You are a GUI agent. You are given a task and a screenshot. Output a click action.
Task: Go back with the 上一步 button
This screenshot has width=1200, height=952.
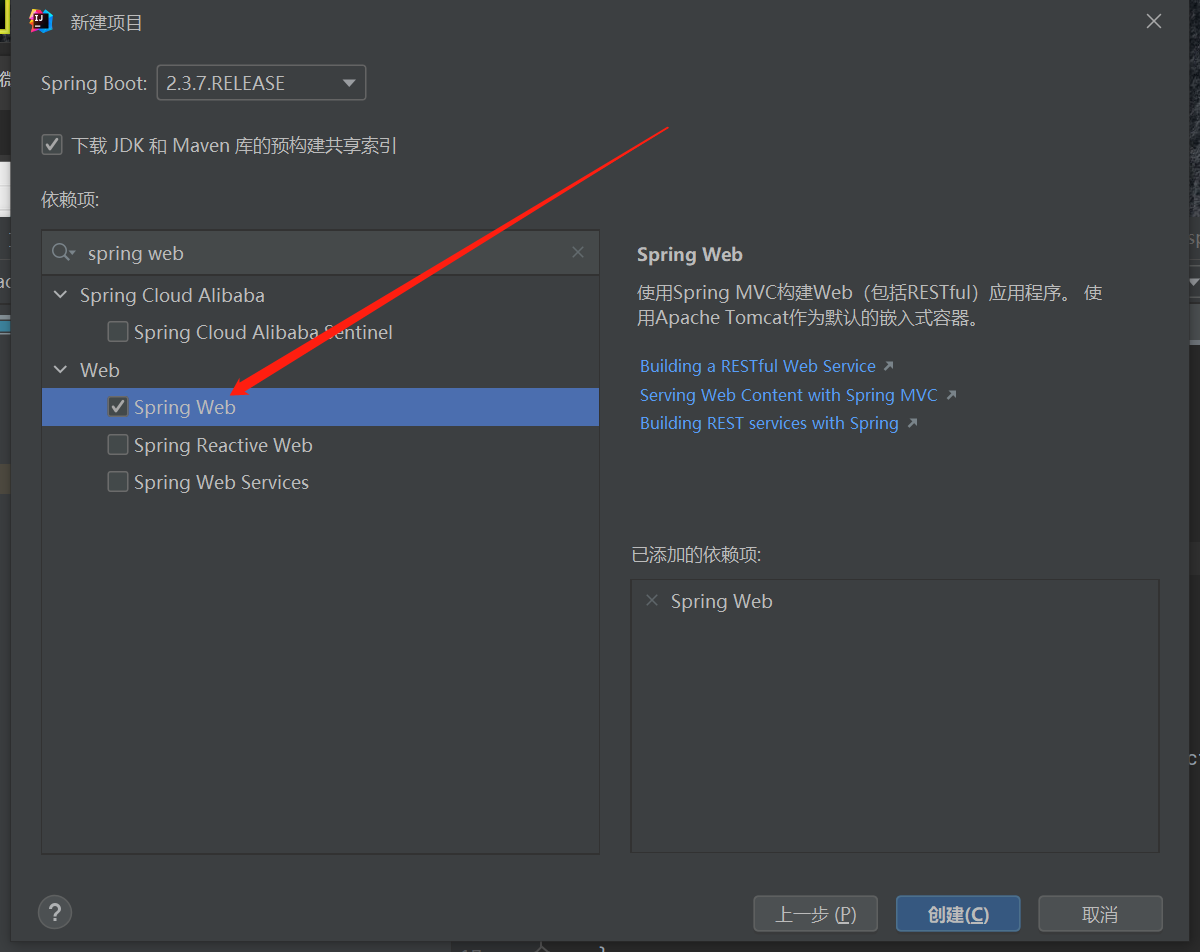[x=815, y=914]
